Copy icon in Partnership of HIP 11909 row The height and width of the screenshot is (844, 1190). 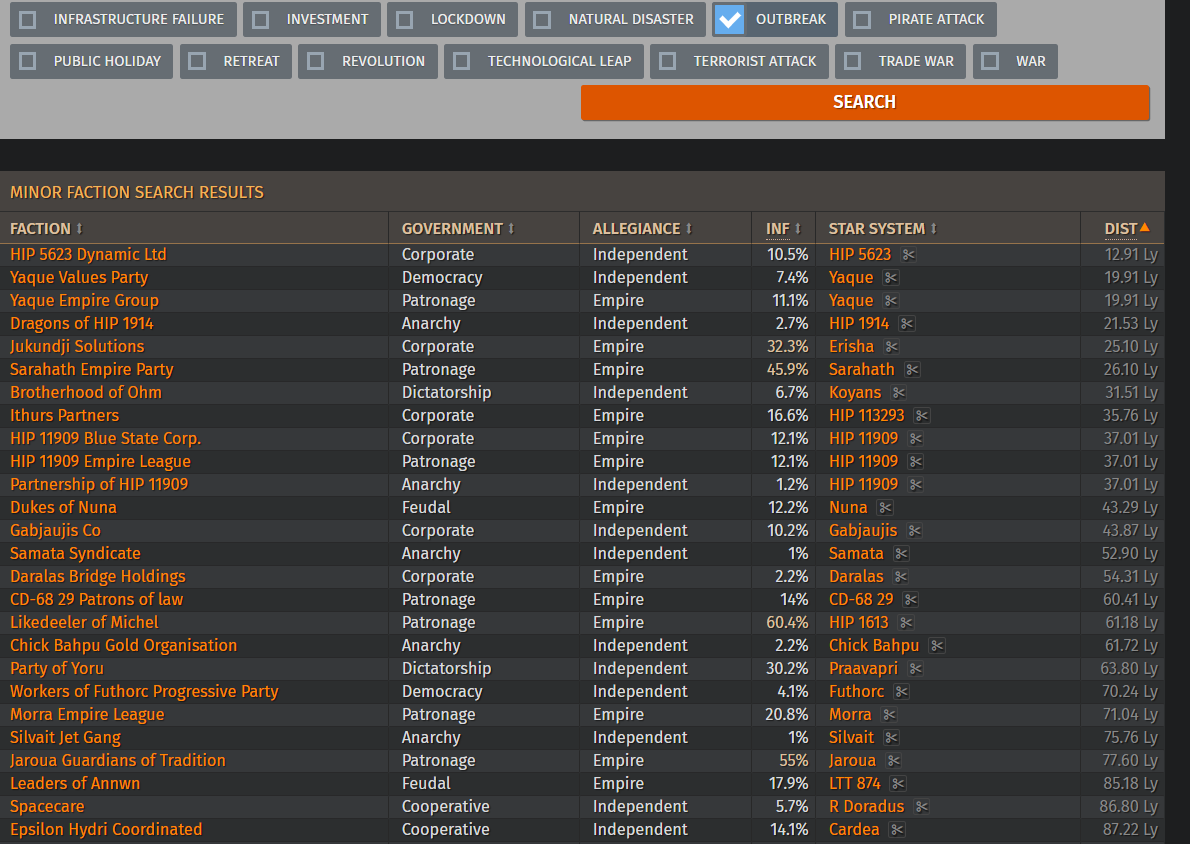[x=915, y=484]
